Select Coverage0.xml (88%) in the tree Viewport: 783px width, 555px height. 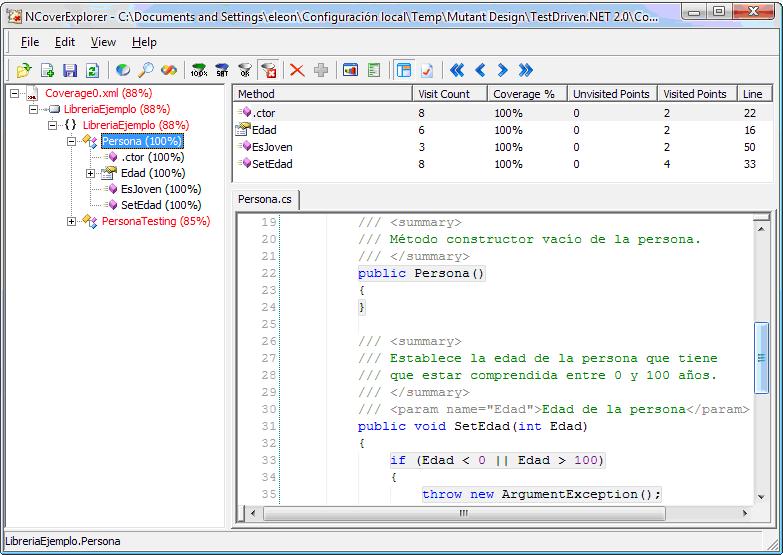[98, 93]
